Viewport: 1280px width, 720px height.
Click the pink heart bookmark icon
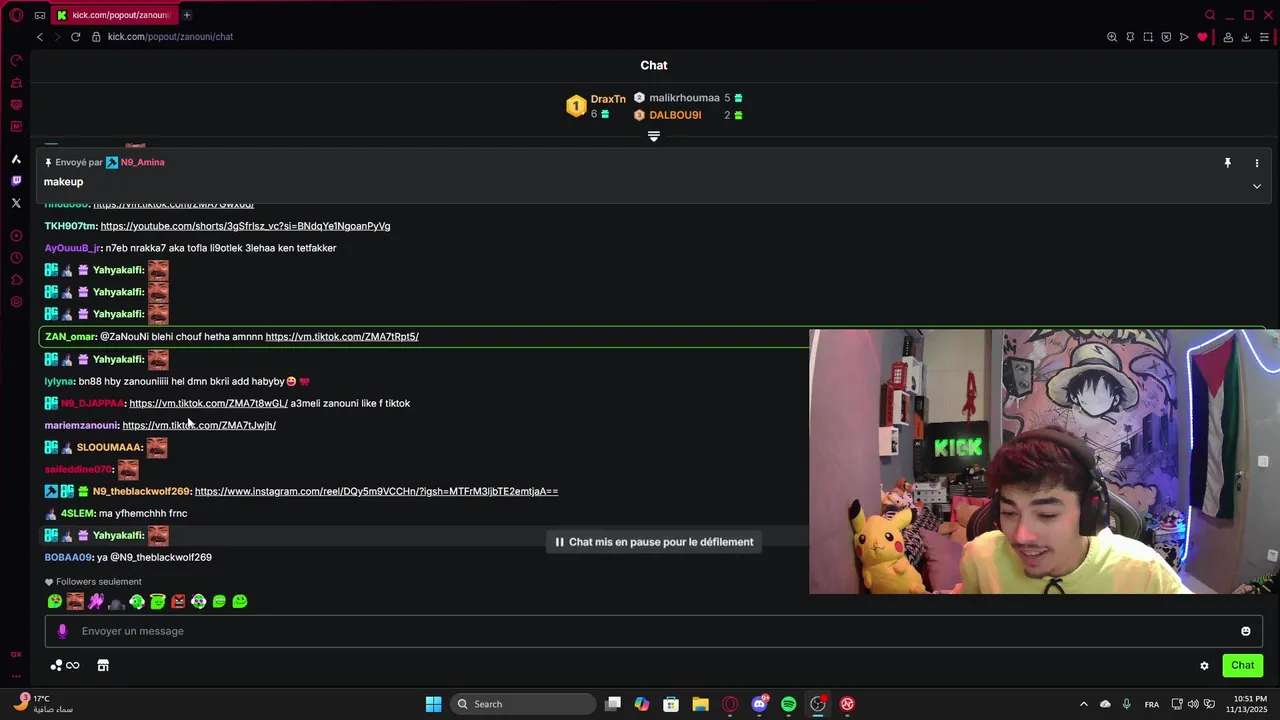(x=1202, y=37)
